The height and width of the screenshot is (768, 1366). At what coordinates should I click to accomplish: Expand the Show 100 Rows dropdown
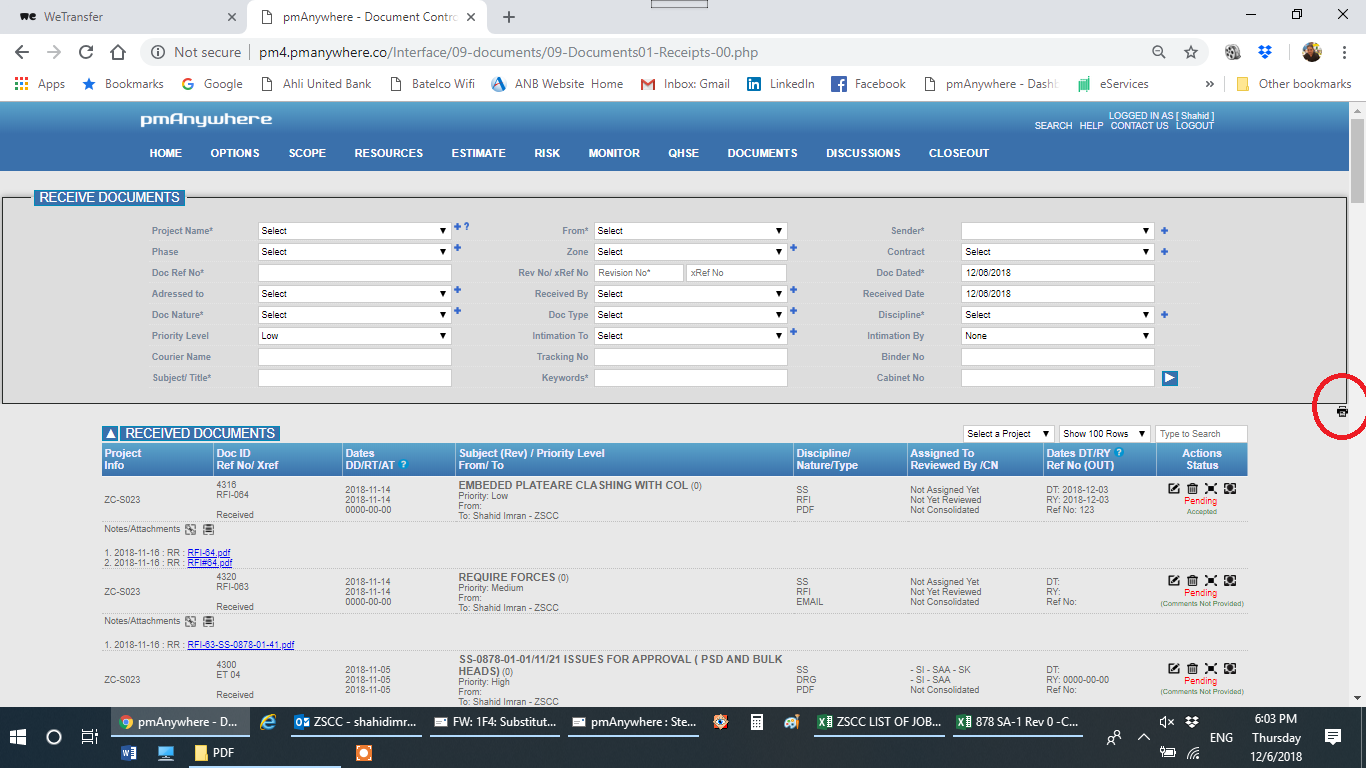coord(1103,434)
